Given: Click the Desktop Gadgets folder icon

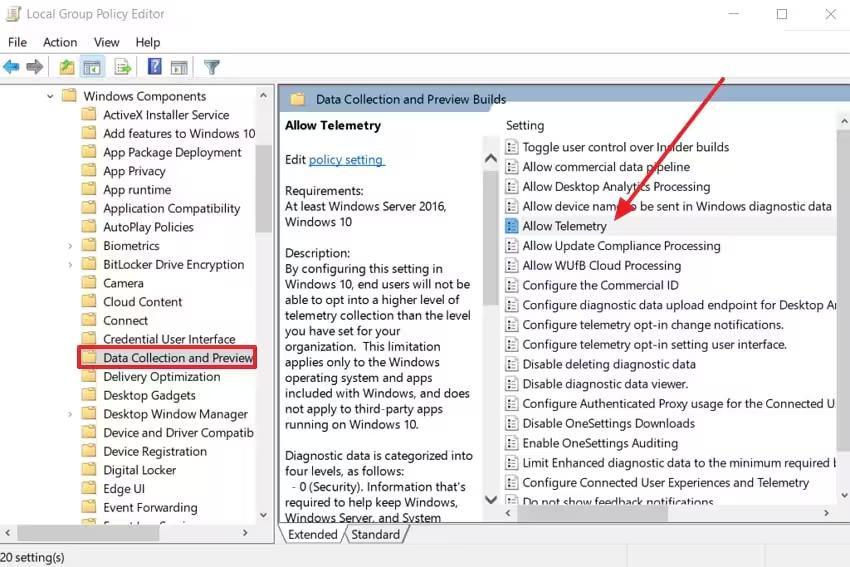Looking at the screenshot, I should (x=88, y=395).
